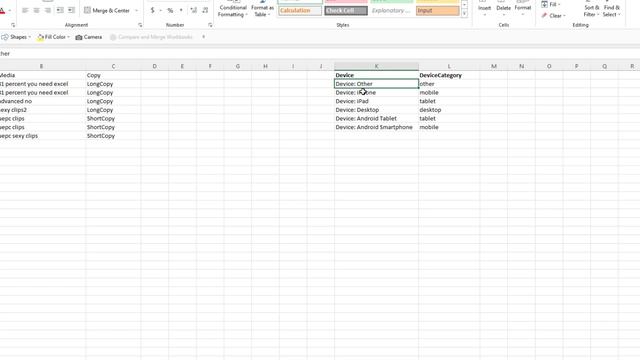Select 'mobile' cell next to Android Smartphone
This screenshot has height=360, width=640.
click(449, 127)
